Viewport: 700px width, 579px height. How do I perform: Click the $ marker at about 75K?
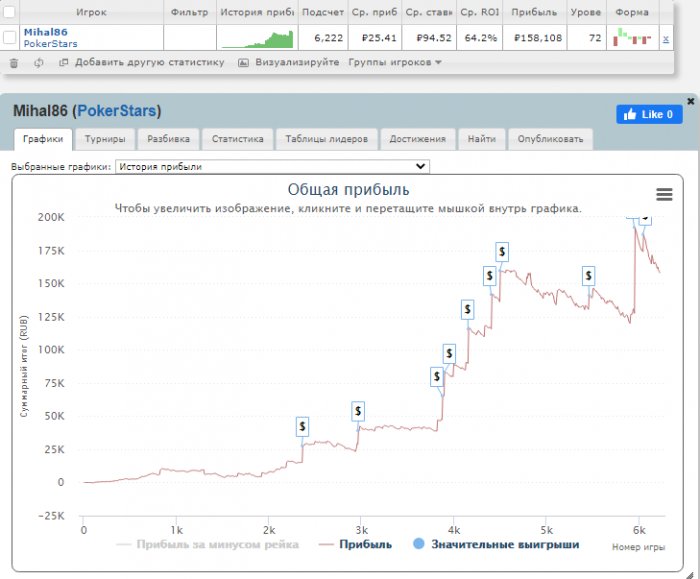click(437, 376)
